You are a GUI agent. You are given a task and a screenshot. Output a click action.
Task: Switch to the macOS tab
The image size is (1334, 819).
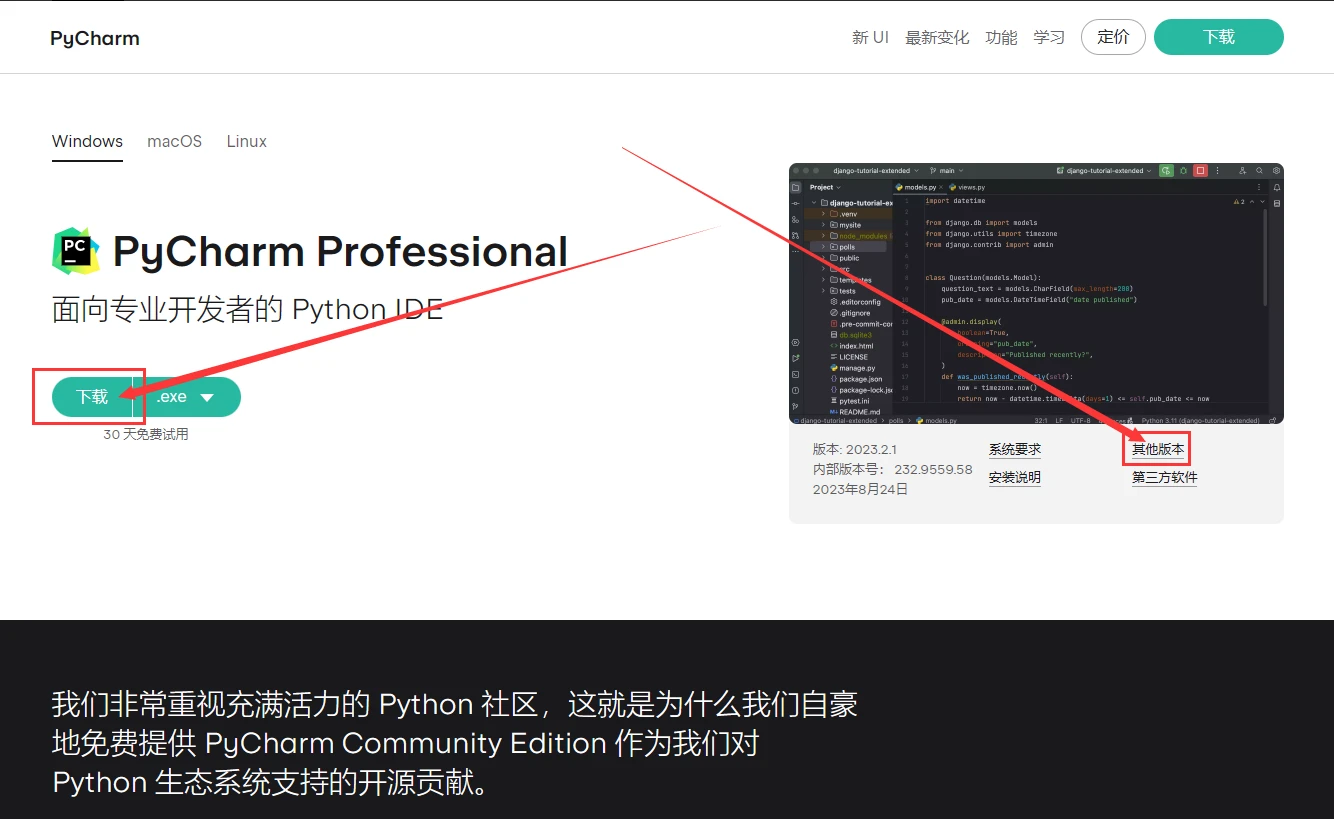174,141
